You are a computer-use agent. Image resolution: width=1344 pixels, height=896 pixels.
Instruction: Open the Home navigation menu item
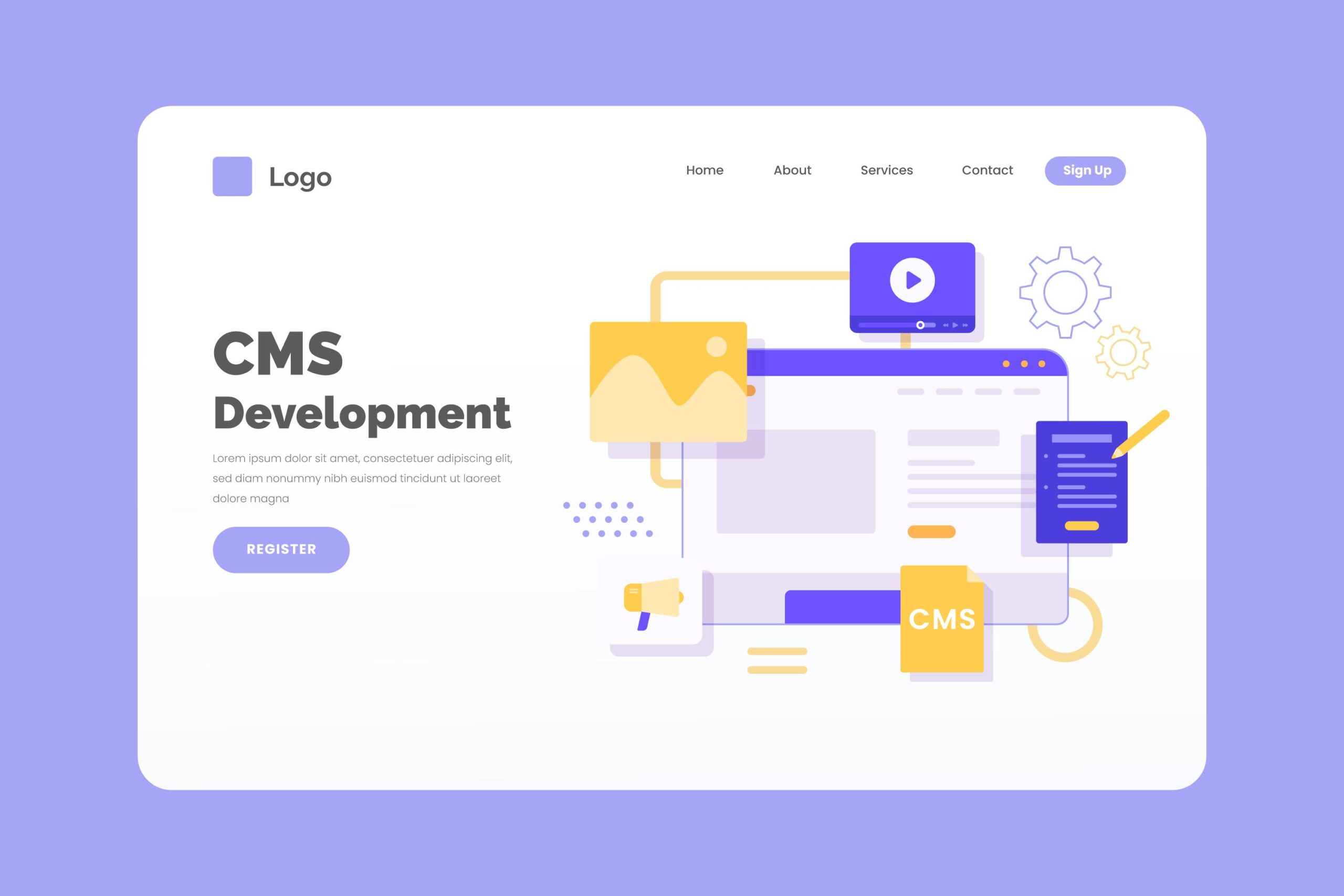pos(704,170)
